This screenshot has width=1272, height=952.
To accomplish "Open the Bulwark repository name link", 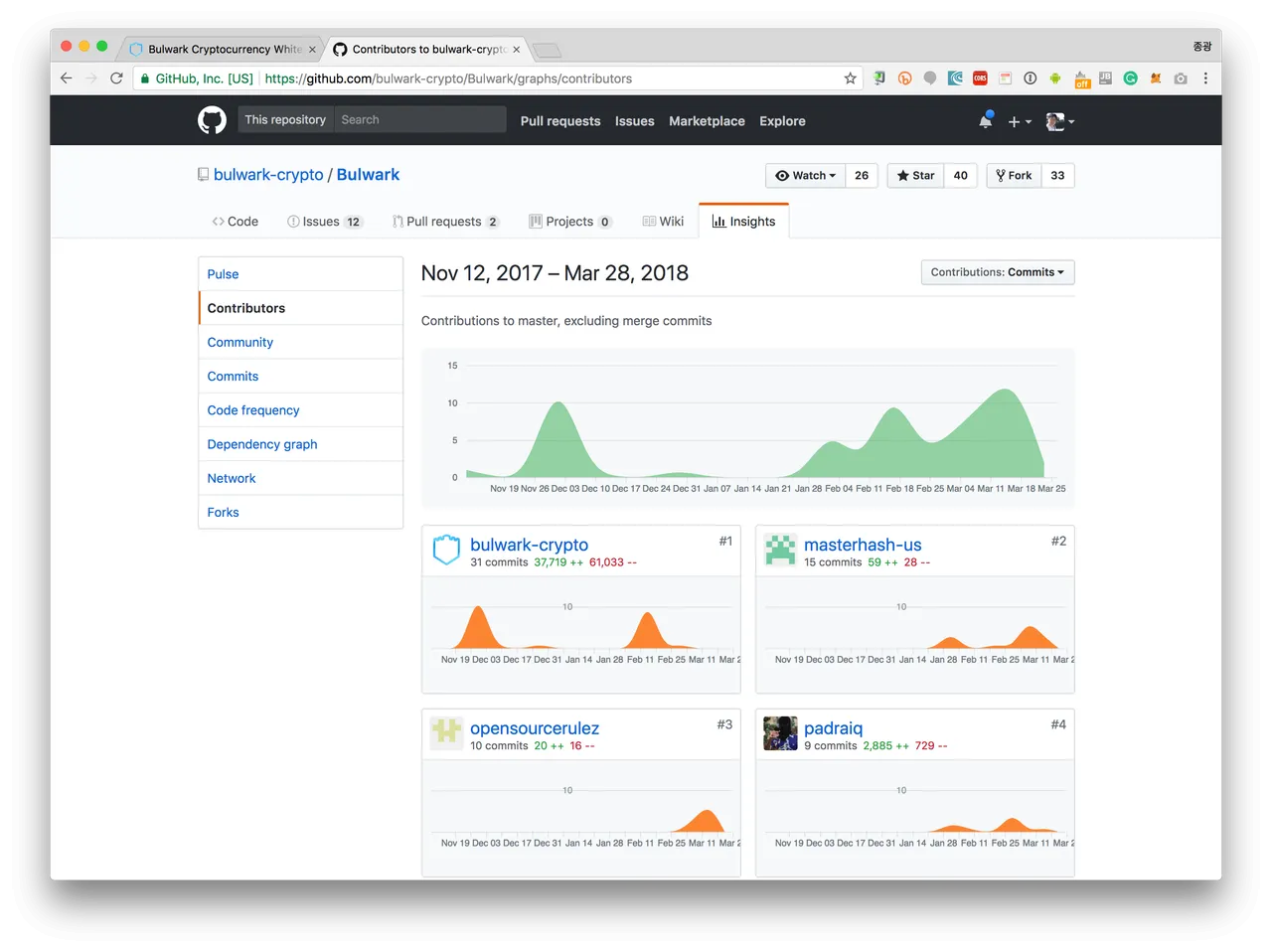I will (x=368, y=175).
